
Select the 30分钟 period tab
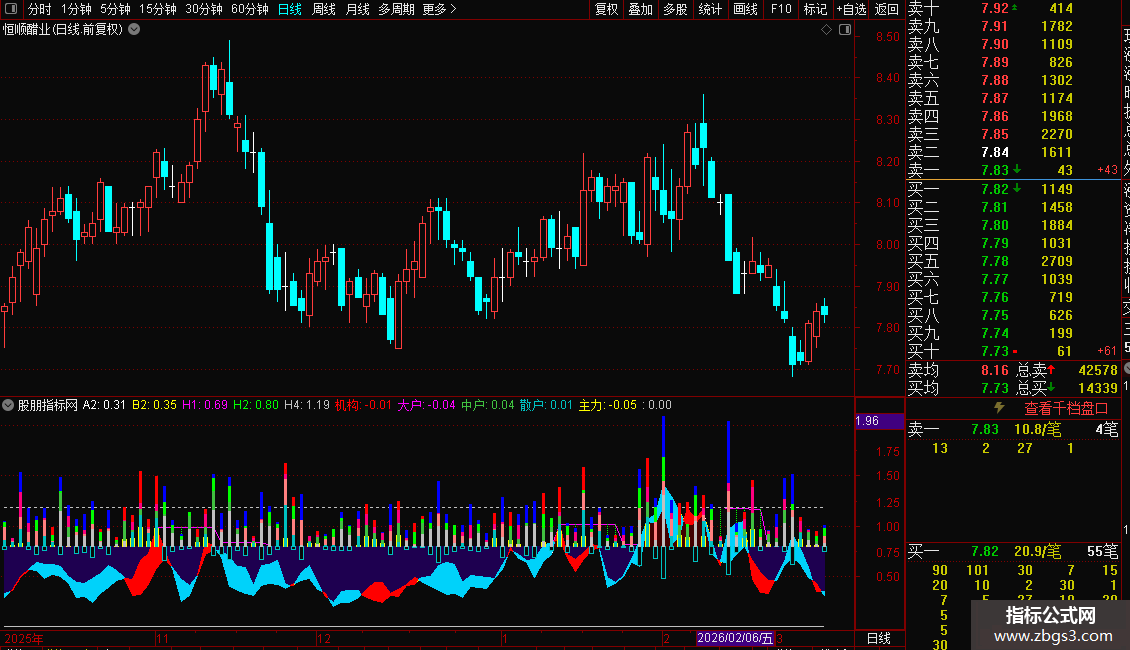point(204,9)
